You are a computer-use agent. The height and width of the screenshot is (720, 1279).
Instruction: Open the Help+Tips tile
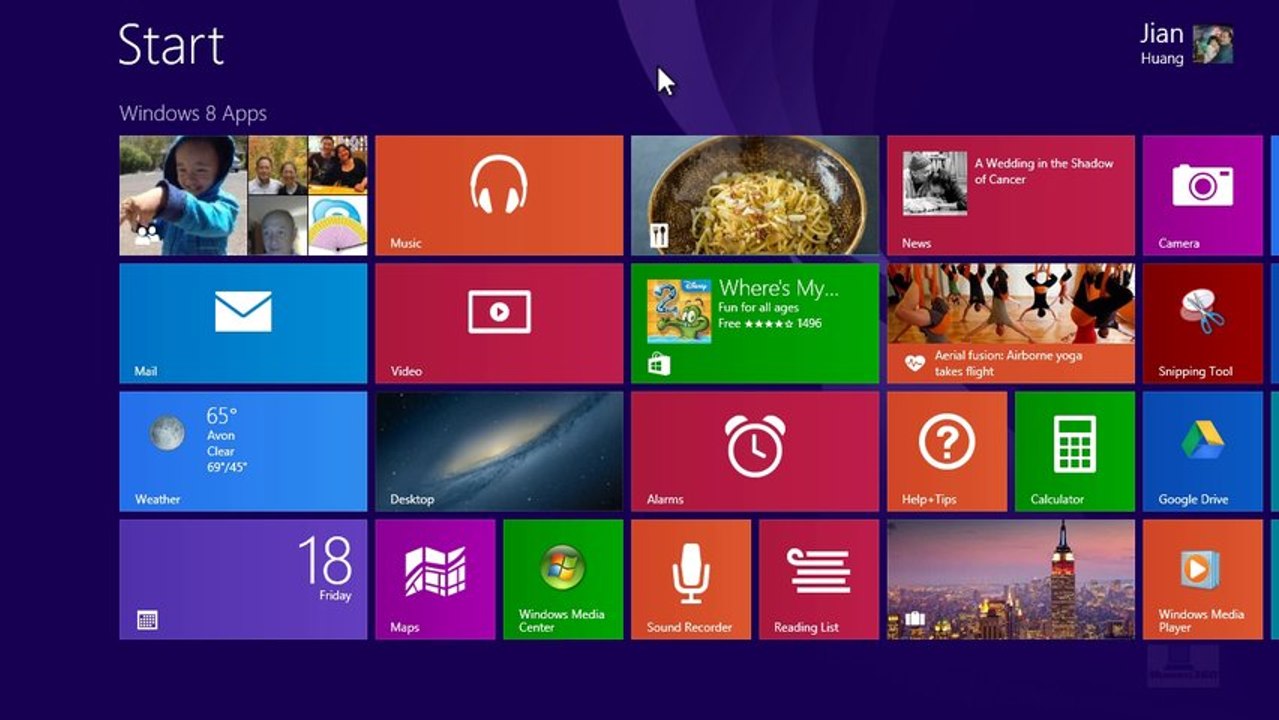[947, 451]
